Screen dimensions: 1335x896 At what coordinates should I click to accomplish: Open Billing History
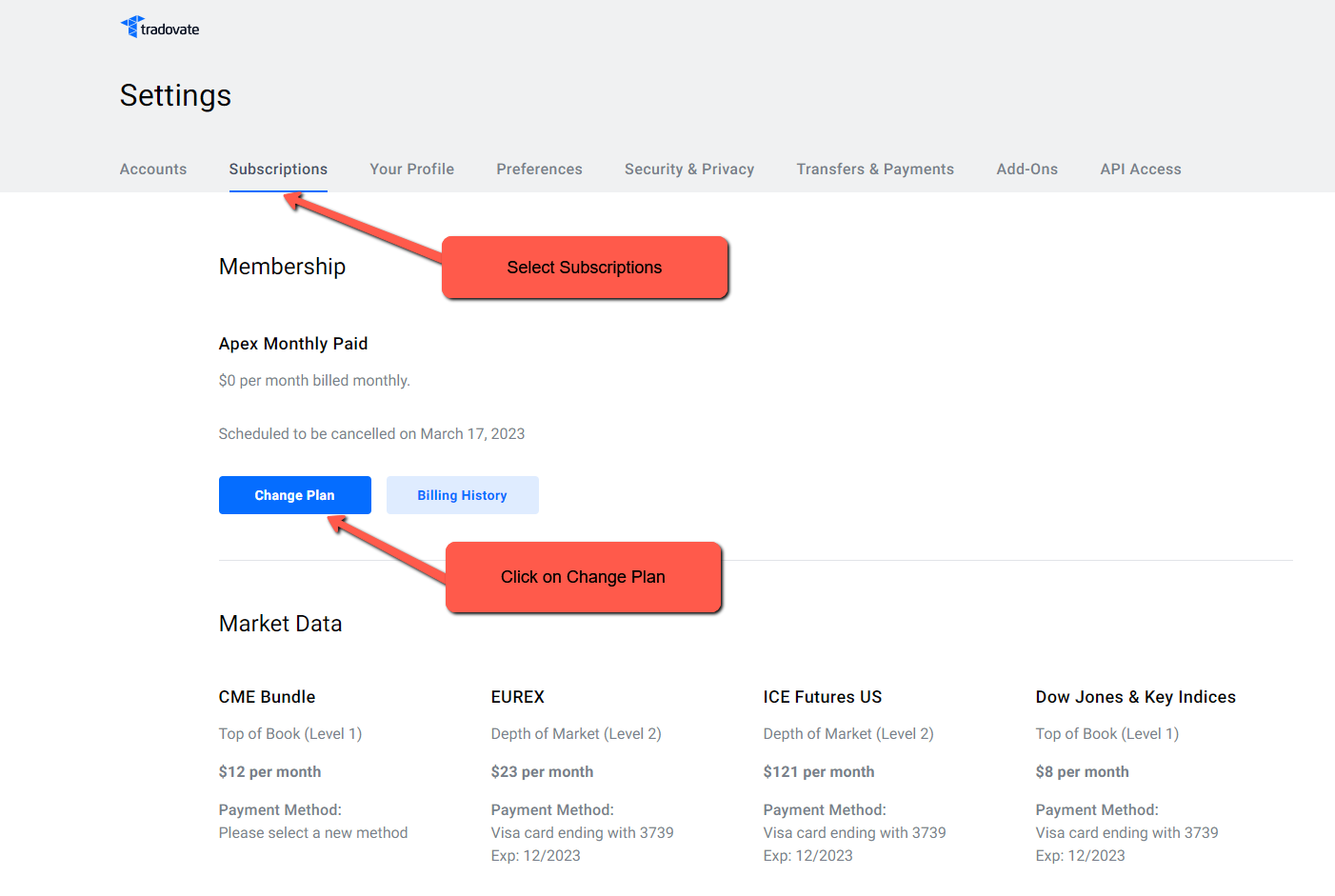463,495
